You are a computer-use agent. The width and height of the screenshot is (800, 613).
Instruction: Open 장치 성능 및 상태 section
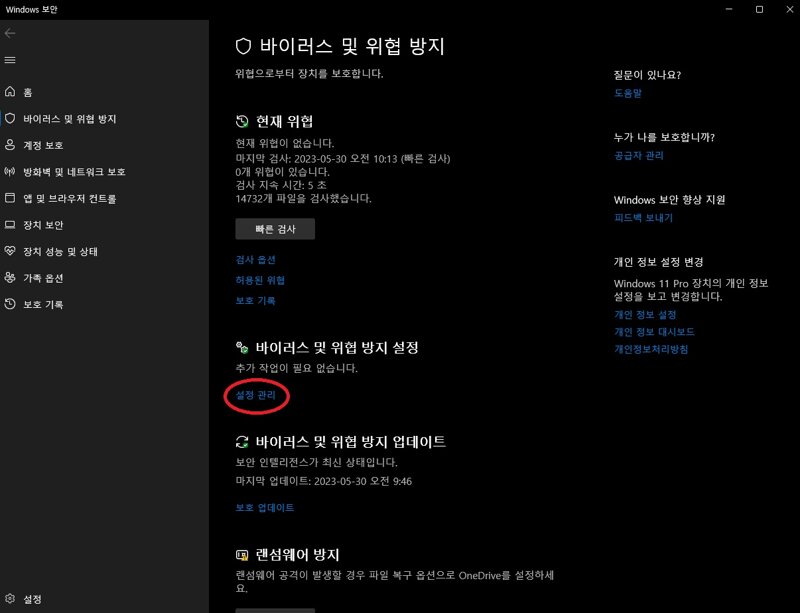pyautogui.click(x=61, y=252)
